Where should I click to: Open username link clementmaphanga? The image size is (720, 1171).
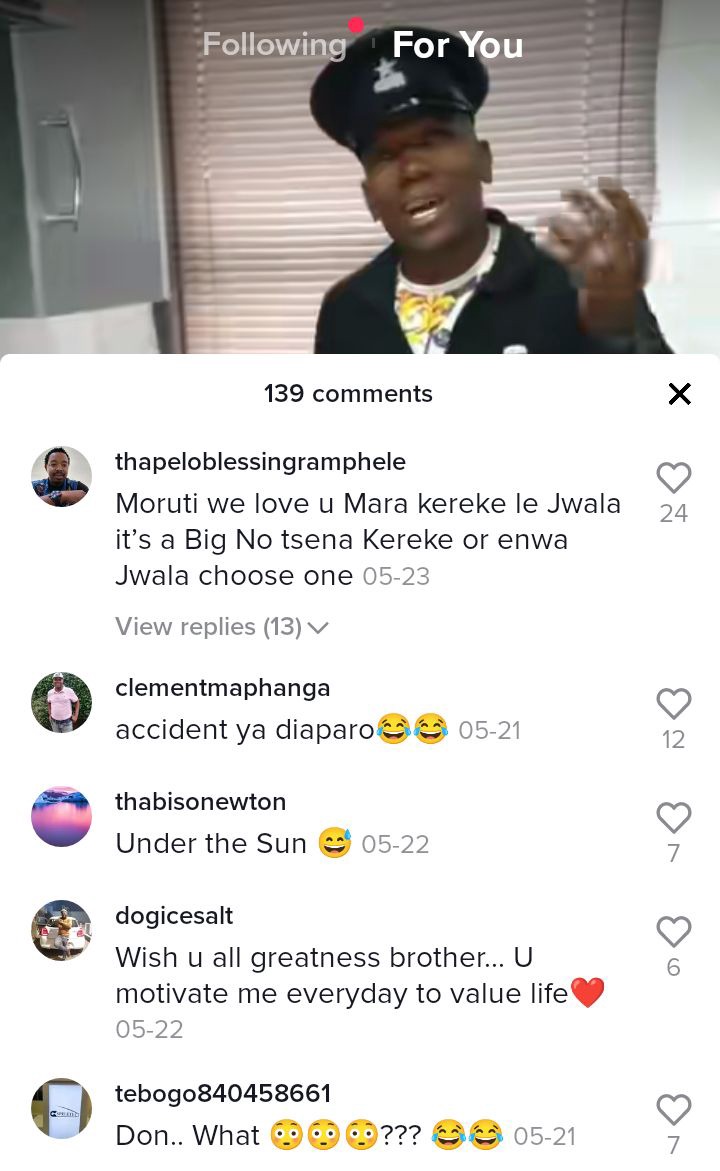[222, 688]
